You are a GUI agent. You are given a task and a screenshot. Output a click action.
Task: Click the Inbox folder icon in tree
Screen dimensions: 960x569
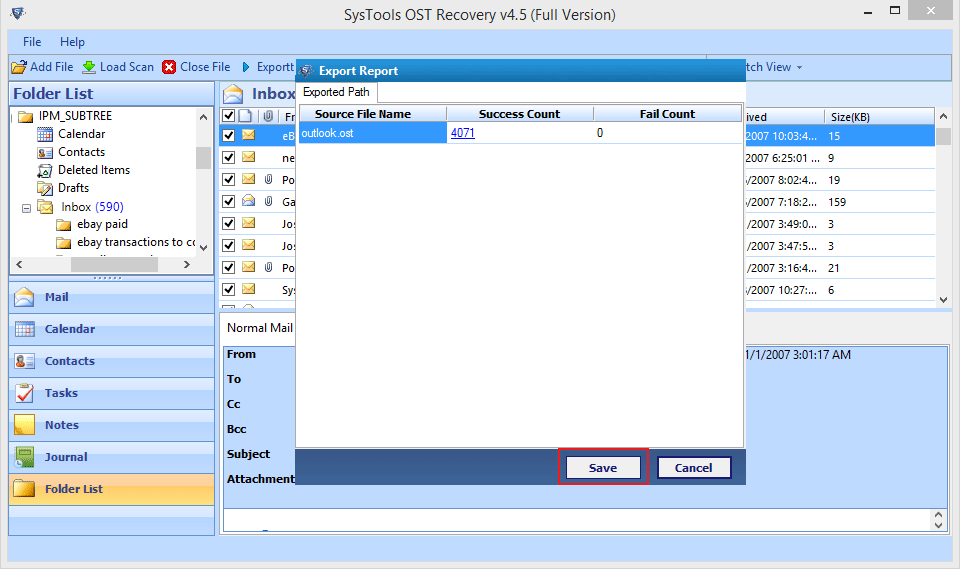click(x=45, y=206)
